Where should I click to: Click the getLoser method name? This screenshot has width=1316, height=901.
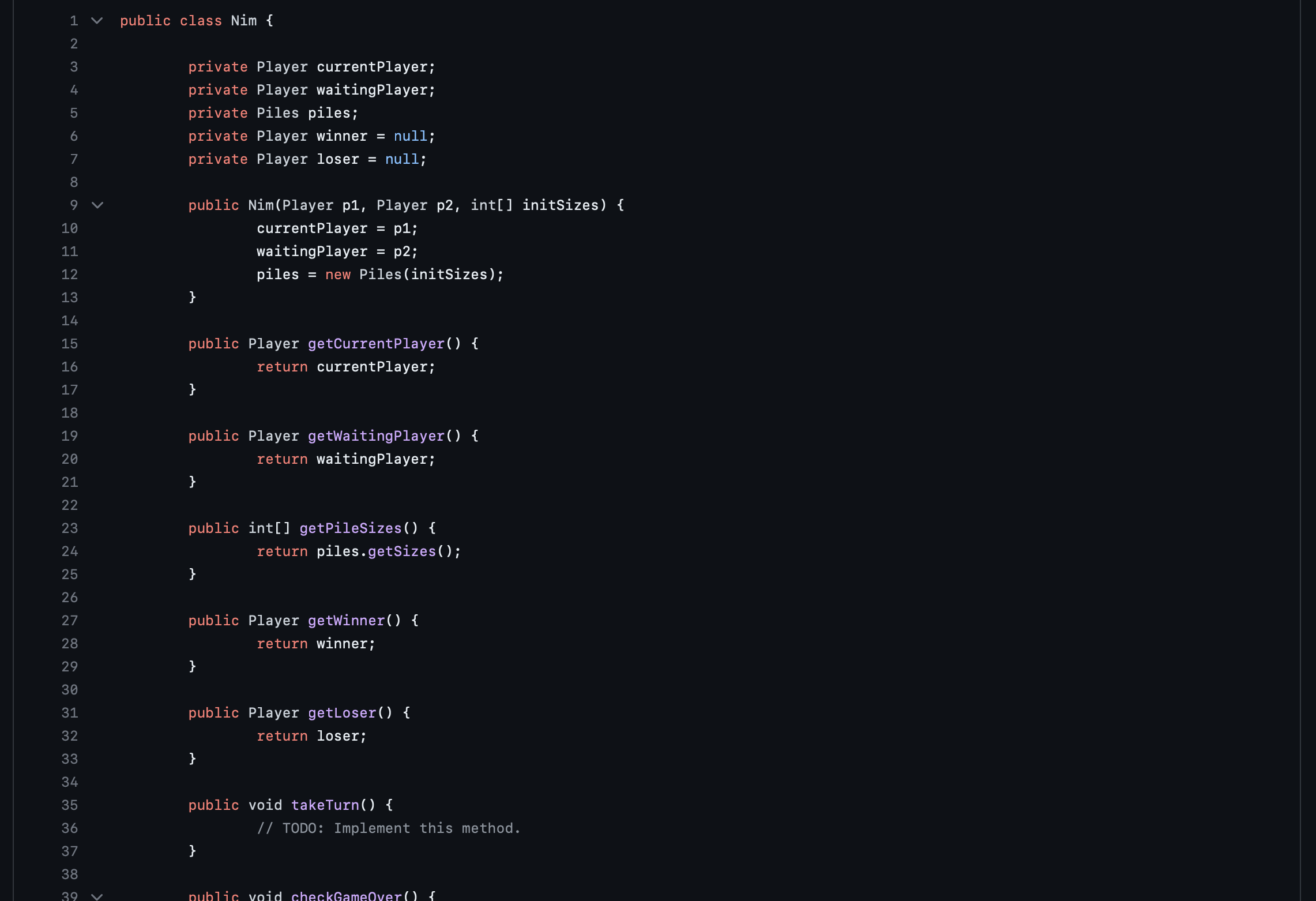click(342, 713)
